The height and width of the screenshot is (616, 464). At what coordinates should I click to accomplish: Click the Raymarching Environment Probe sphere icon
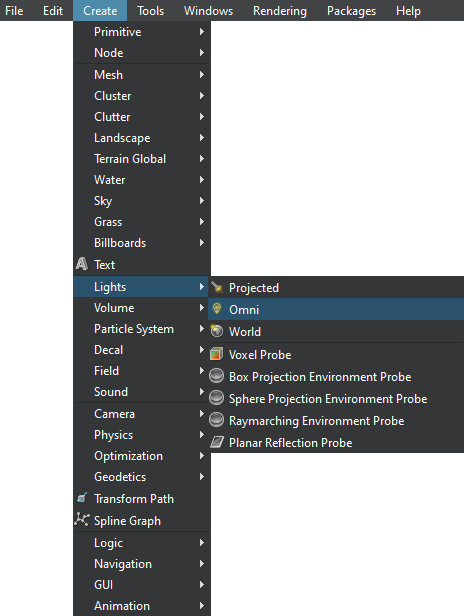tap(216, 420)
